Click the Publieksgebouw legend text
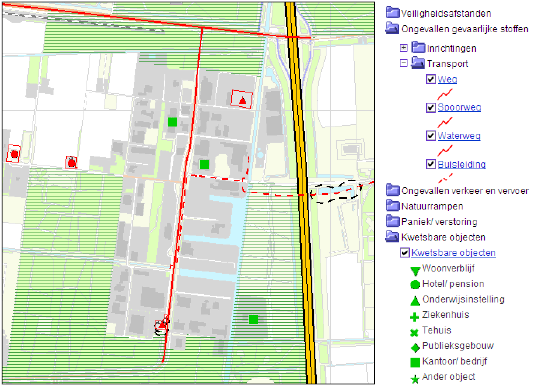This screenshot has height=388, width=536. (x=458, y=346)
